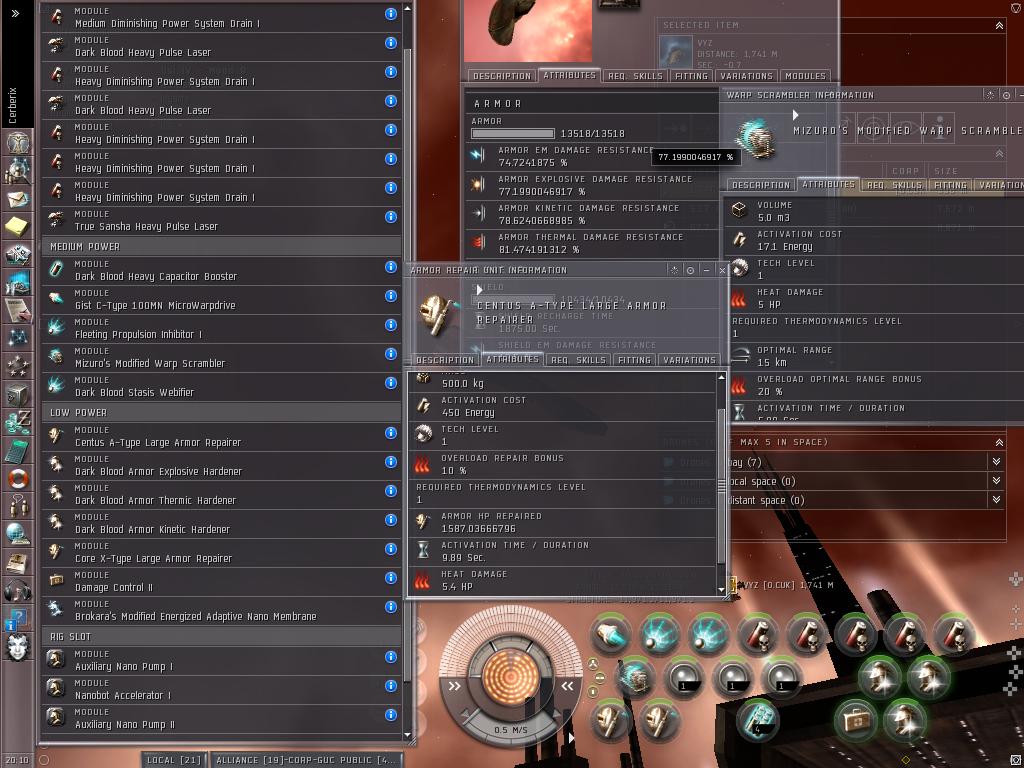Screen dimensions: 1024x768
Task: Open the wallet coins icon
Action: point(18,422)
